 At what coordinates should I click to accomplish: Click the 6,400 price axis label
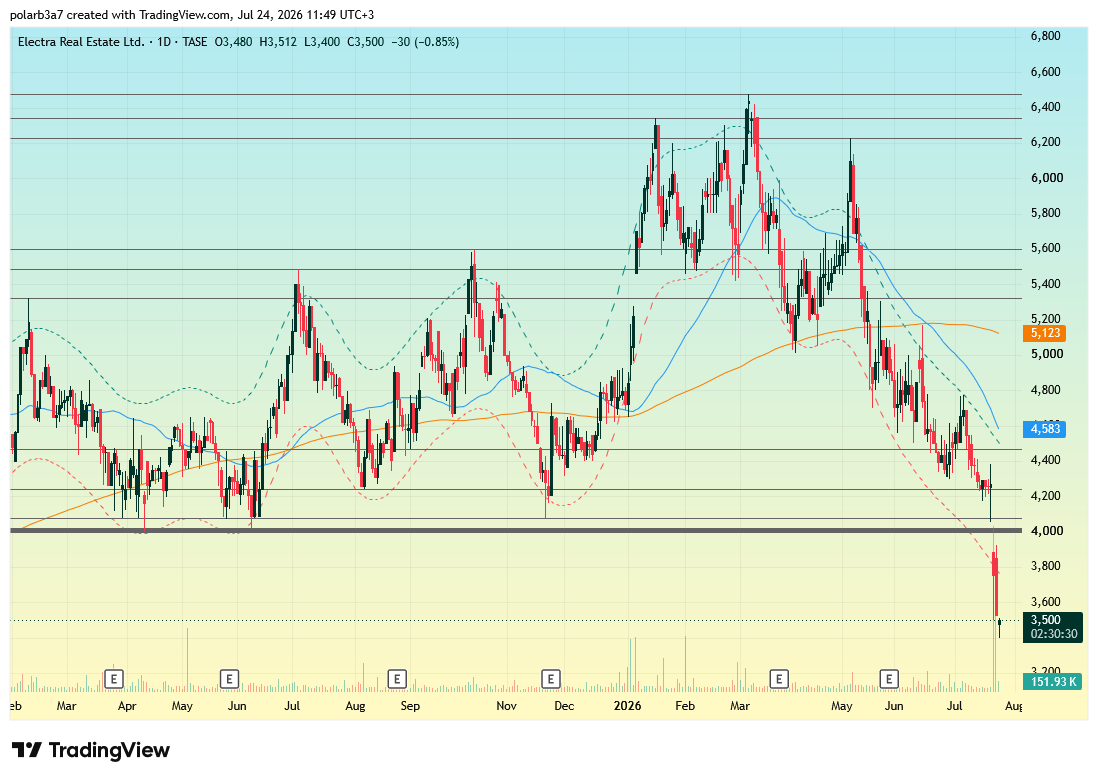tap(1045, 107)
